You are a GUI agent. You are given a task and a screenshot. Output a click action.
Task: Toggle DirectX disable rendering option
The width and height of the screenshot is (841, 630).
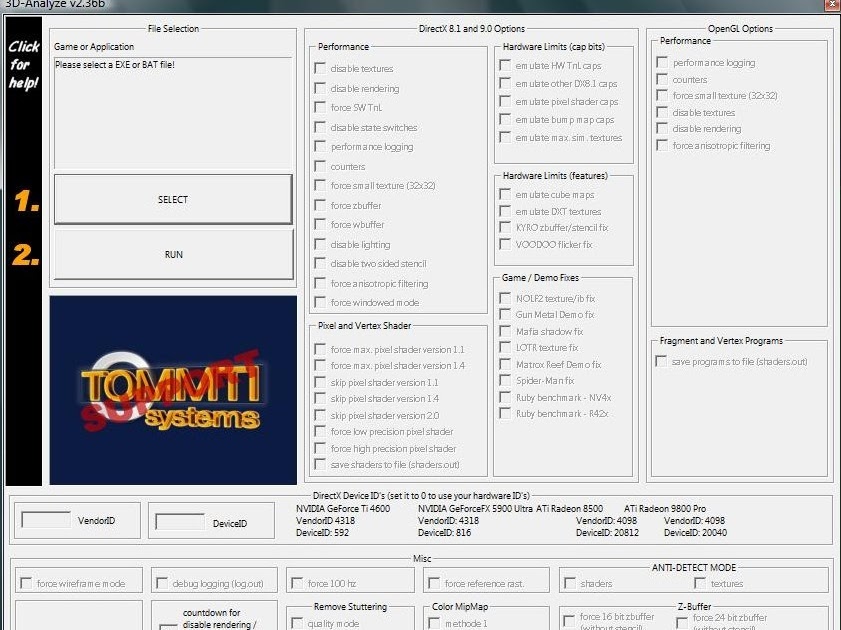coord(320,88)
